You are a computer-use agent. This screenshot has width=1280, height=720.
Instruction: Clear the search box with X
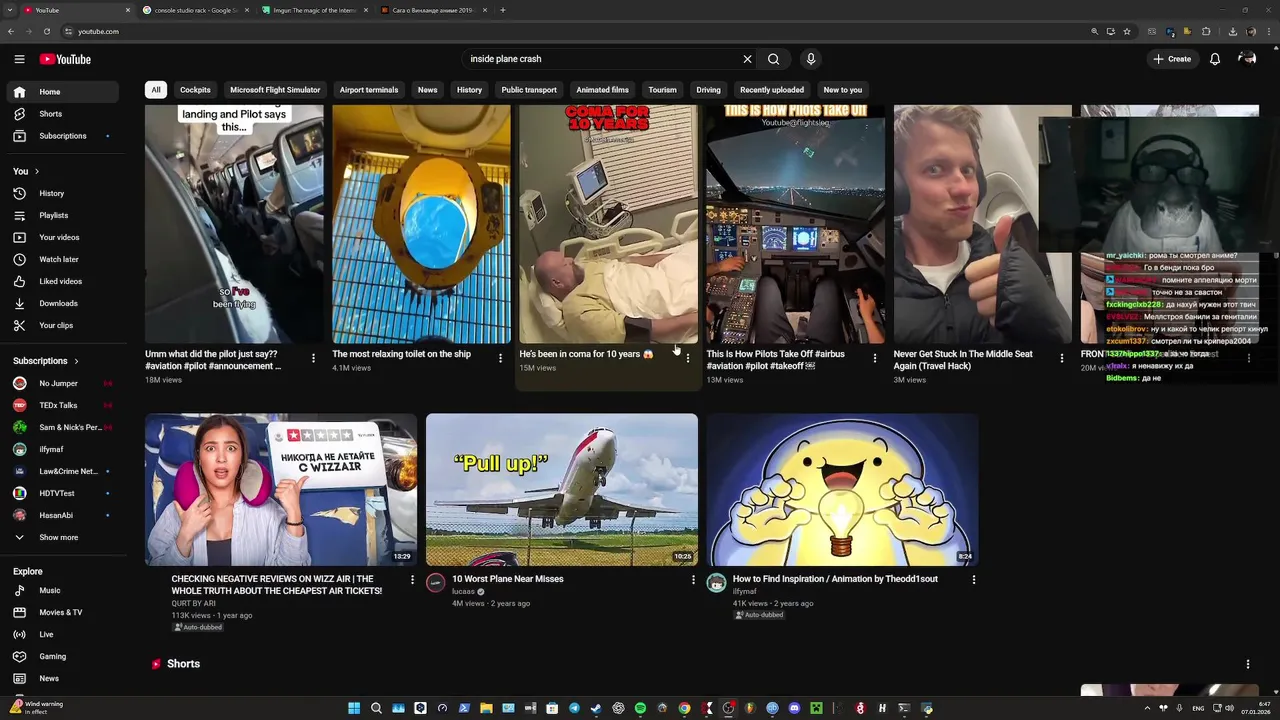tap(747, 59)
